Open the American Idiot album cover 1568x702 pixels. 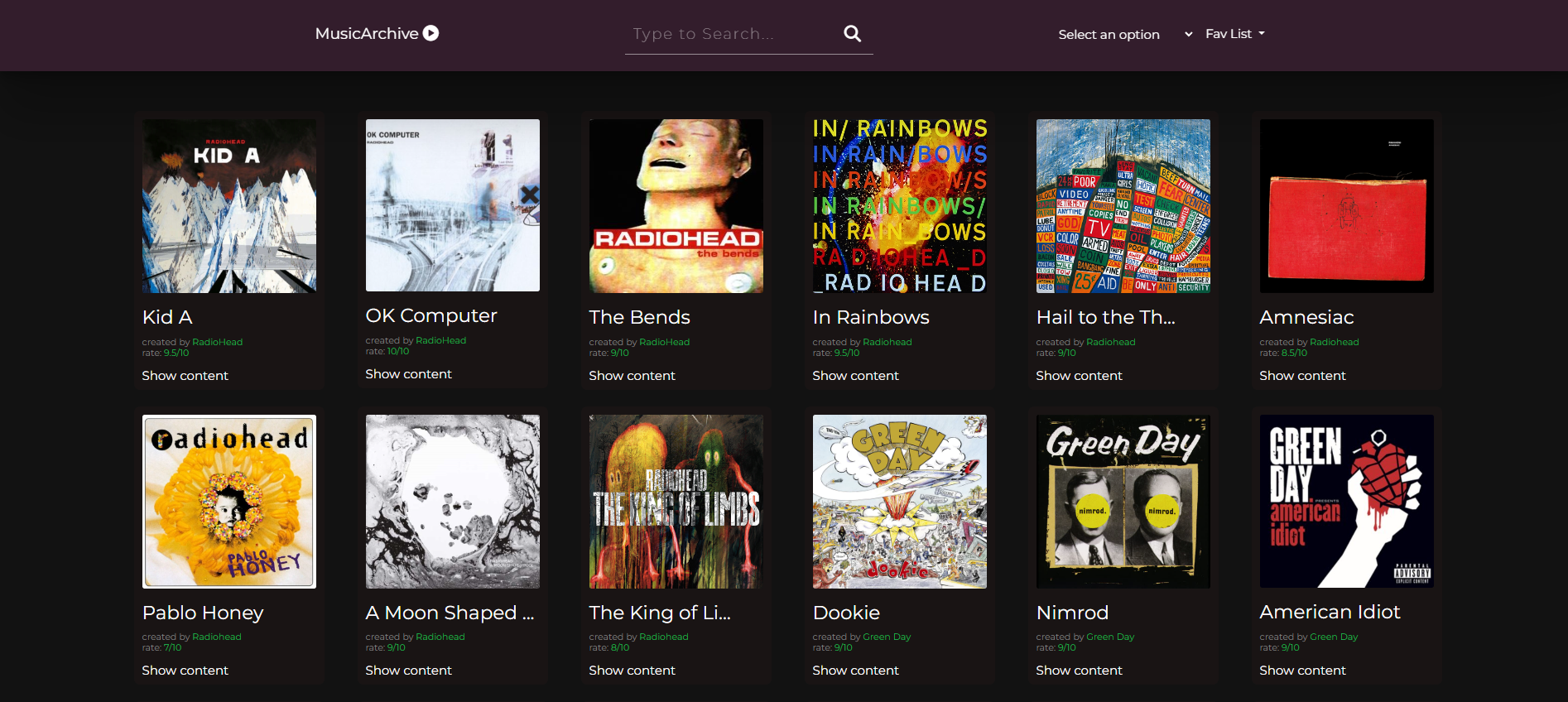click(1347, 502)
